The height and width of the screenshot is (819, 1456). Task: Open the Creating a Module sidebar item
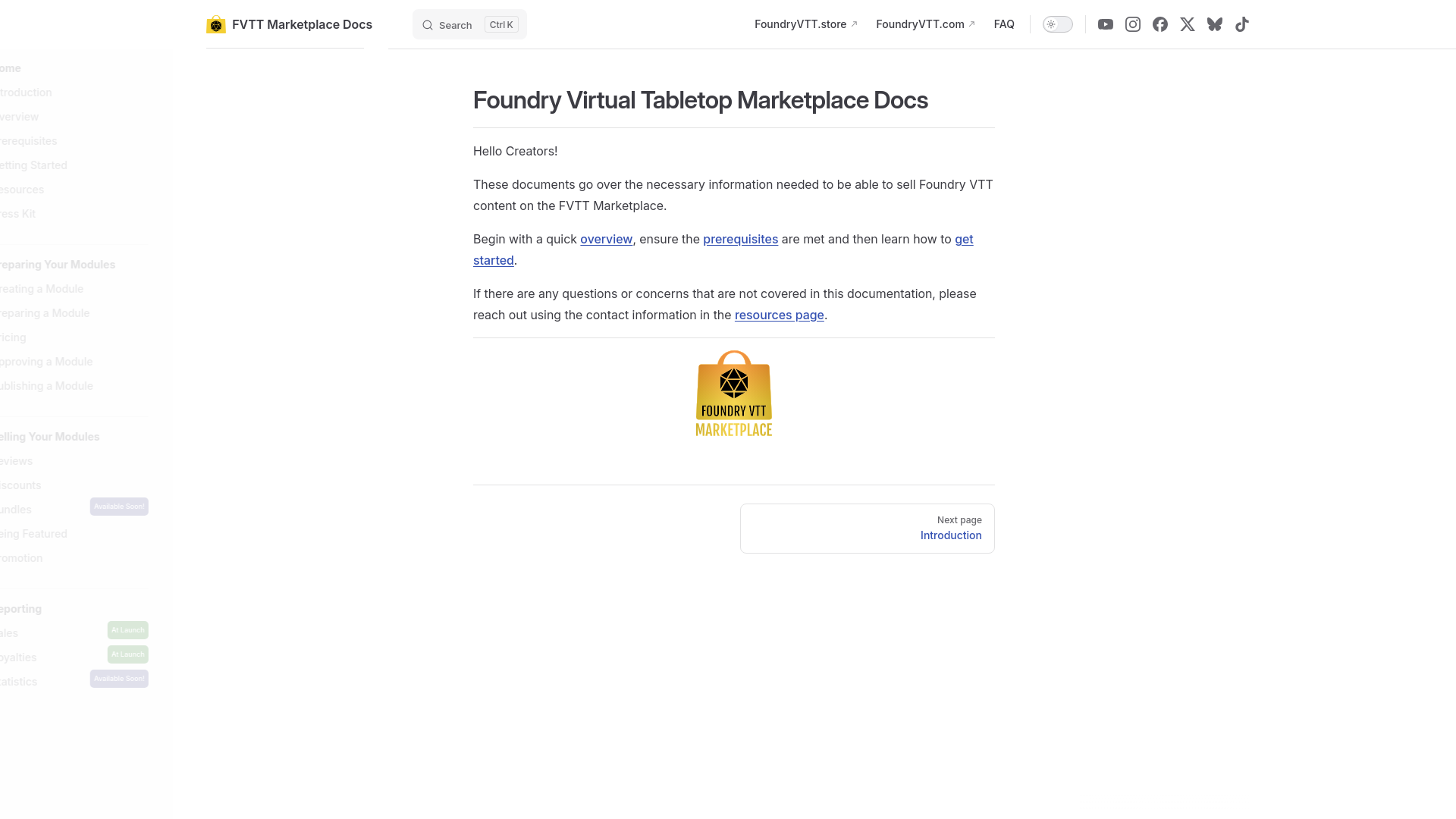click(42, 289)
